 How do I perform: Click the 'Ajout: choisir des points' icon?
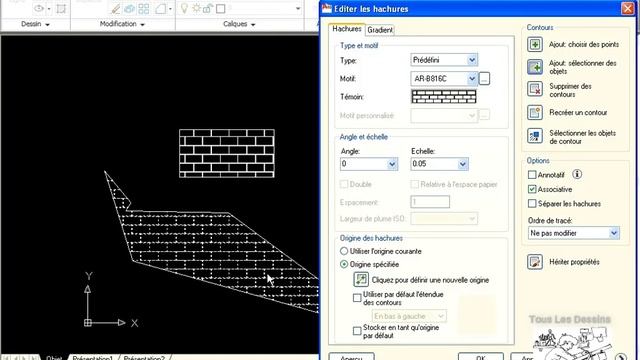(x=535, y=44)
